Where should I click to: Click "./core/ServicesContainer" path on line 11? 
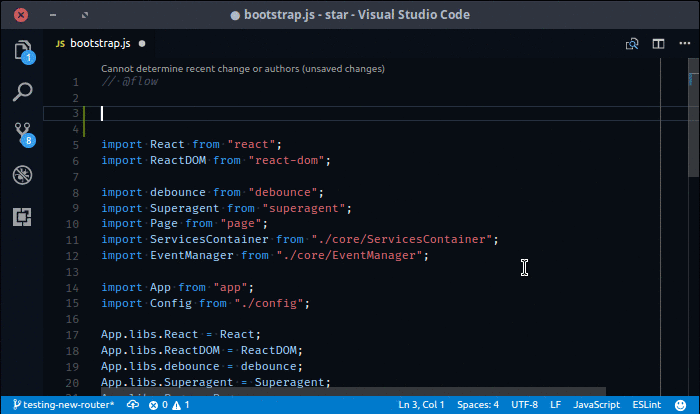point(402,239)
